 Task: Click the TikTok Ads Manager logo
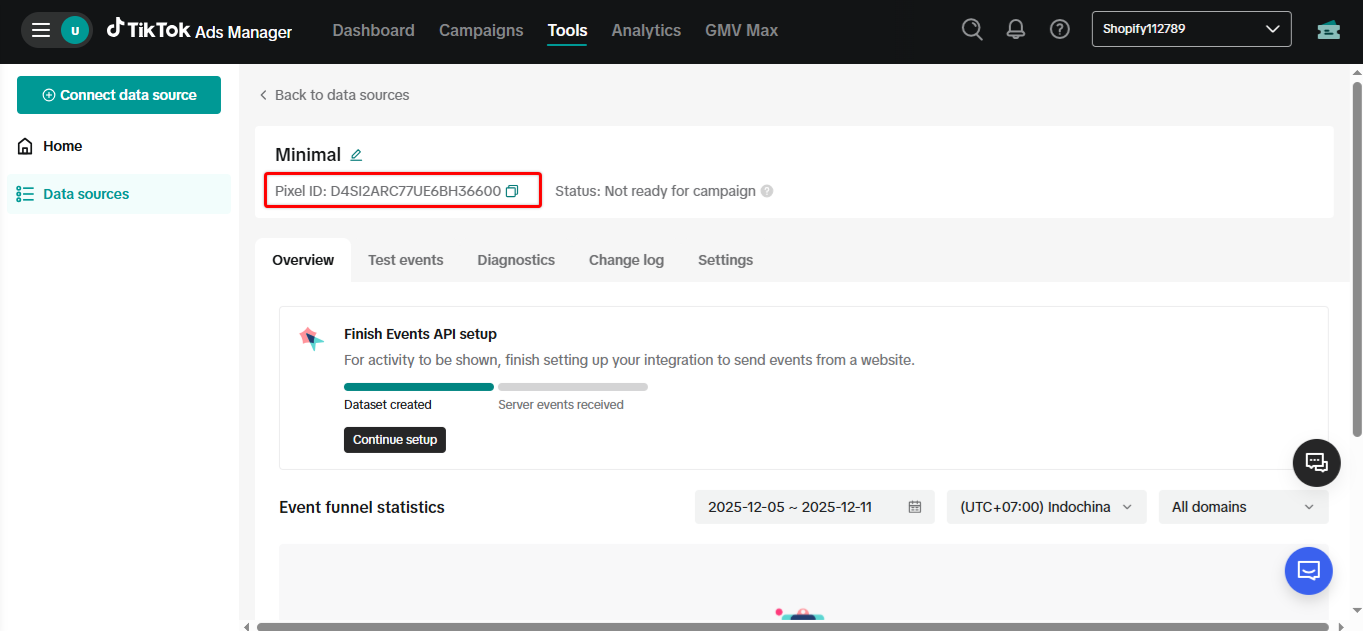click(x=200, y=30)
